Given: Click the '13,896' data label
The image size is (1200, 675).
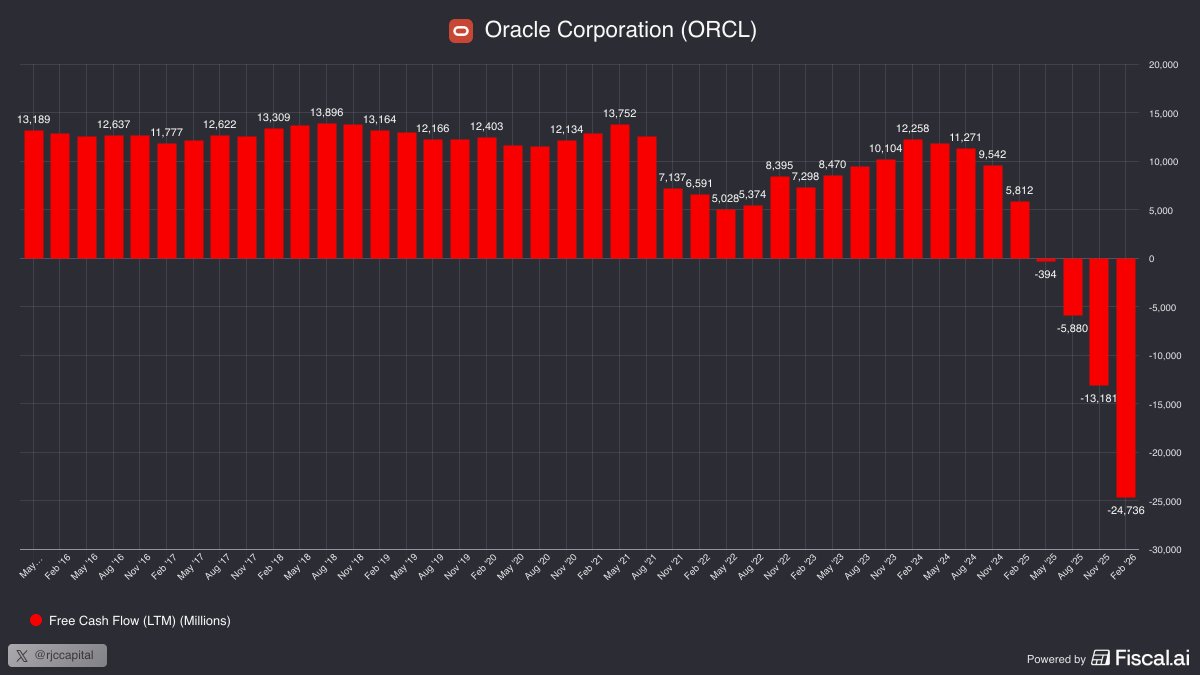Looking at the screenshot, I should pos(327,113).
